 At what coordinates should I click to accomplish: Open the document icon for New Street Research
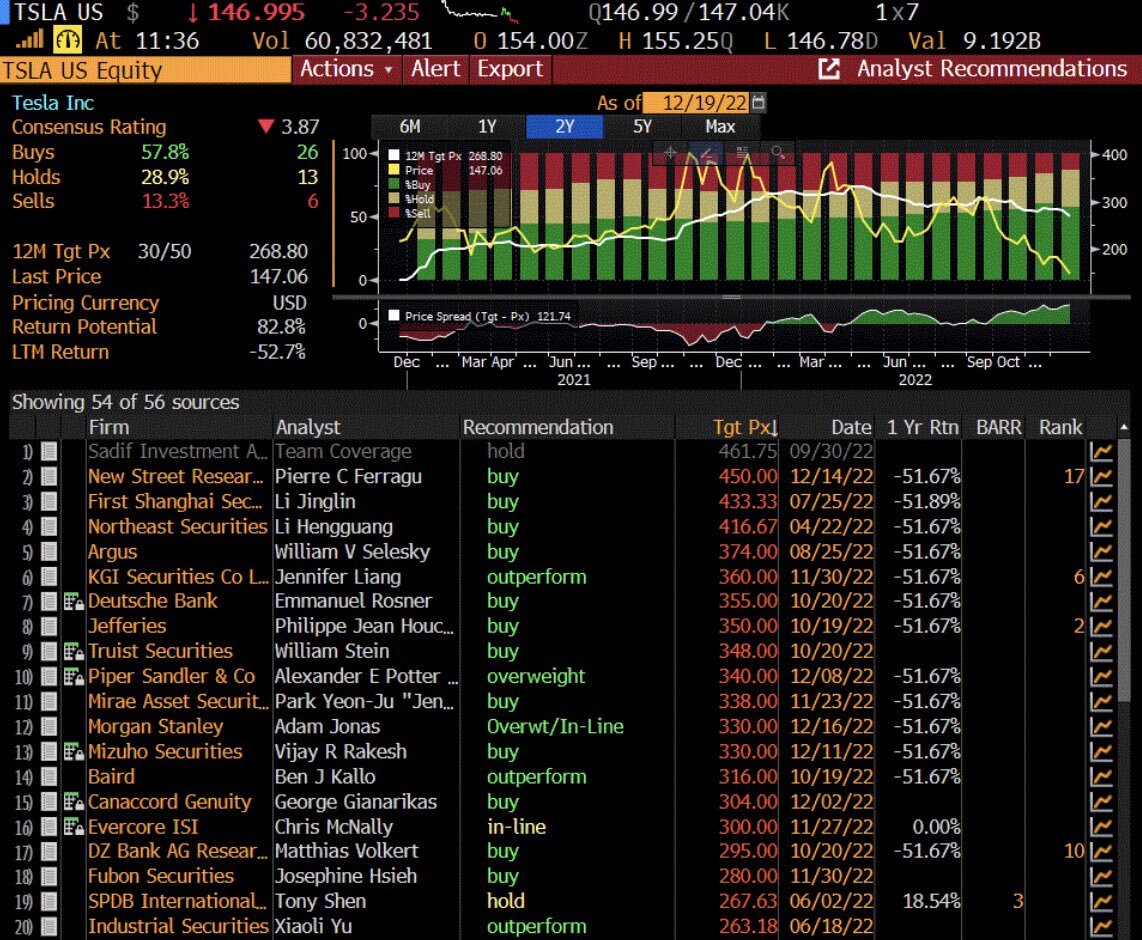pos(49,477)
